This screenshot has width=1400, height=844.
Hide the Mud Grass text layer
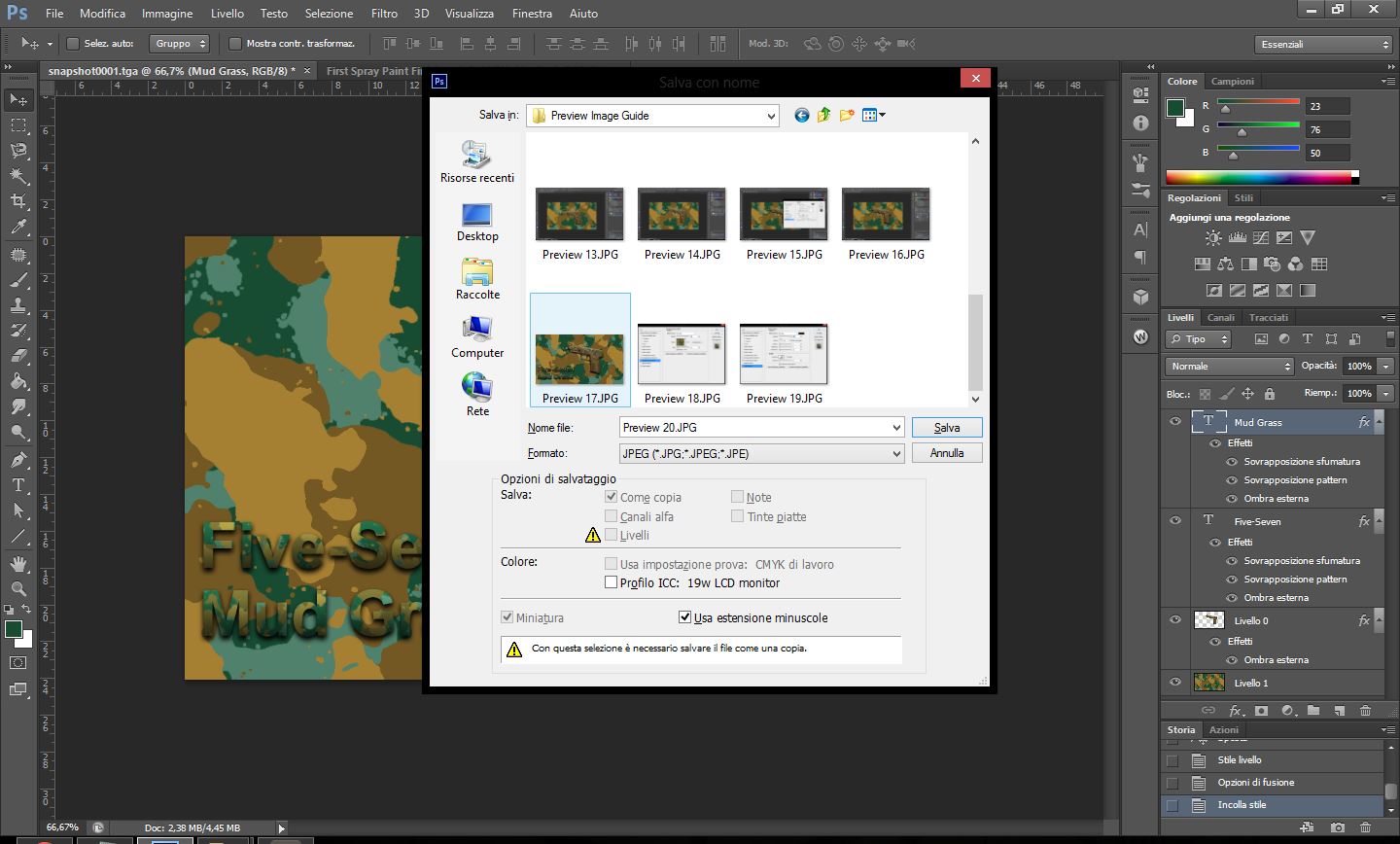(1175, 422)
